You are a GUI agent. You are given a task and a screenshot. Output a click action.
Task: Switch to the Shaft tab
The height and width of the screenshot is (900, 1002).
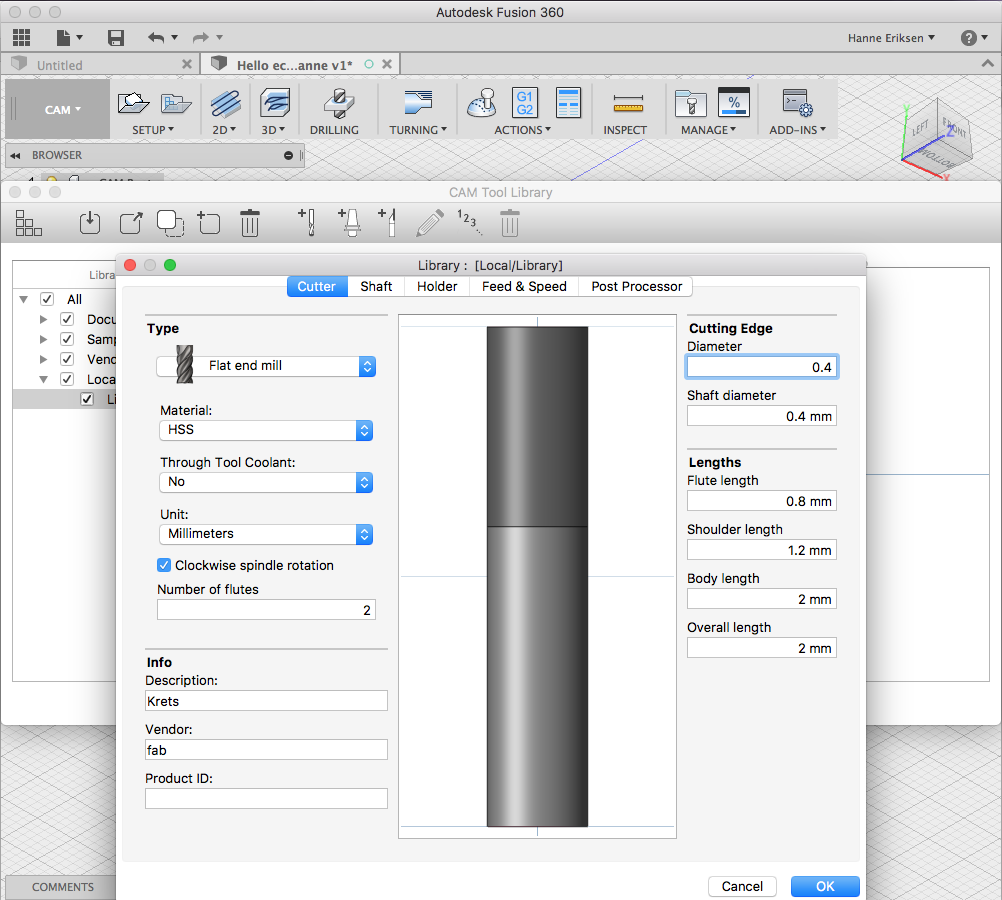point(376,286)
